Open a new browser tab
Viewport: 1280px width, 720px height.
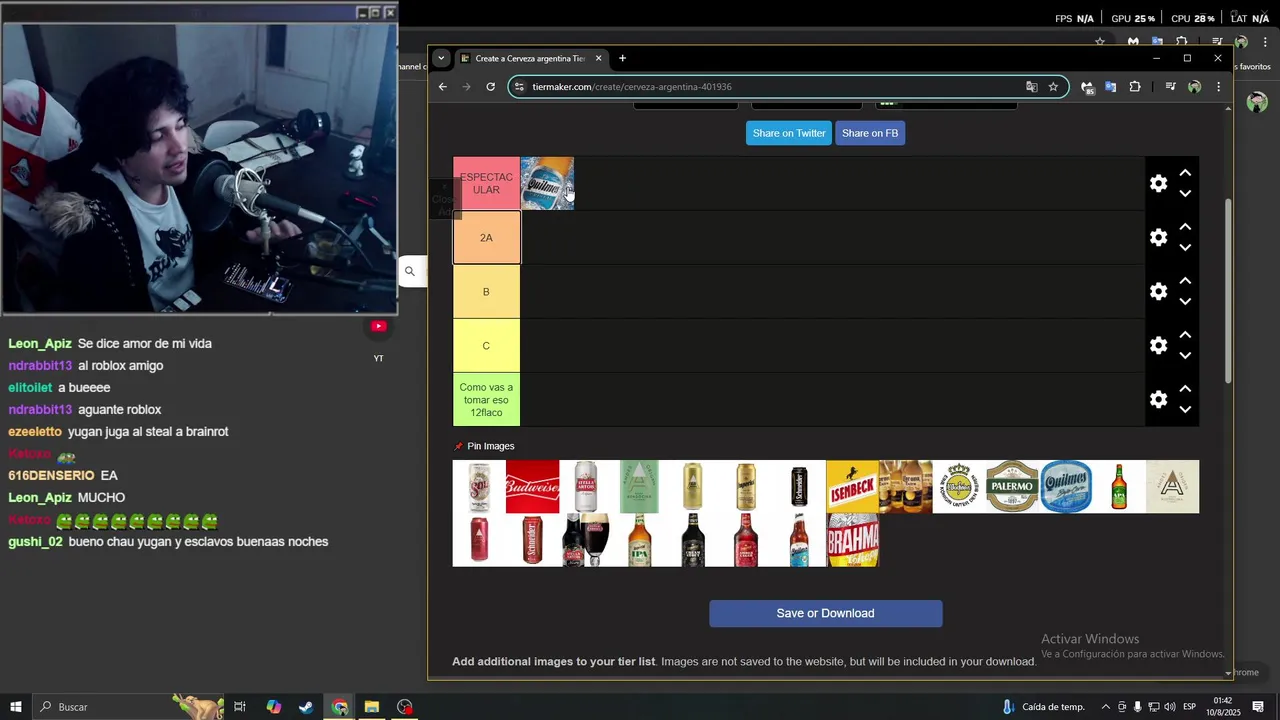pos(622,58)
